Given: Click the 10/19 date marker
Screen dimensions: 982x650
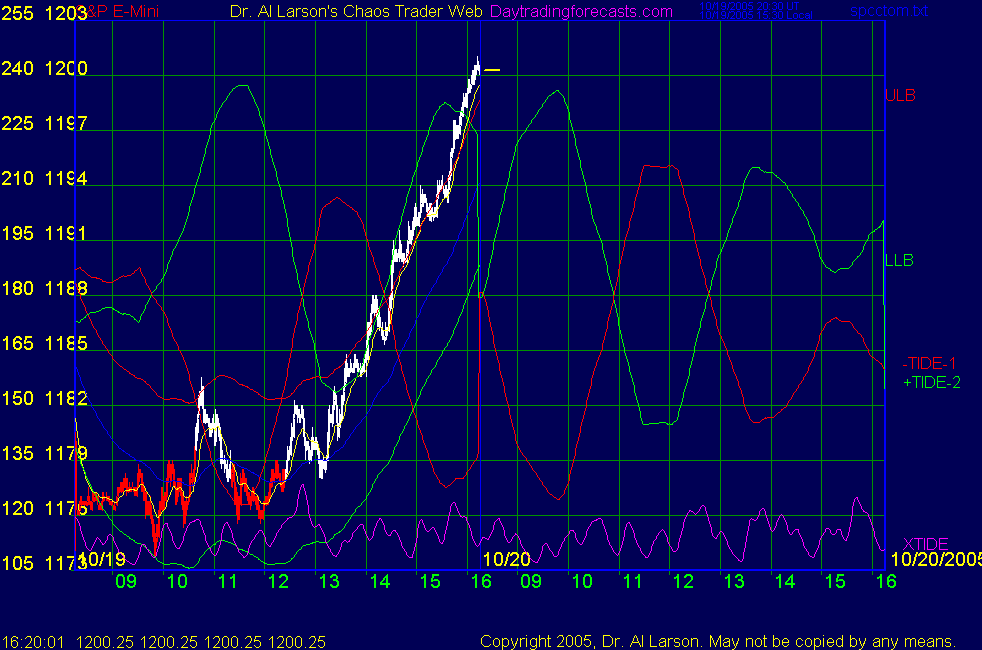Looking at the screenshot, I should pyautogui.click(x=102, y=559).
